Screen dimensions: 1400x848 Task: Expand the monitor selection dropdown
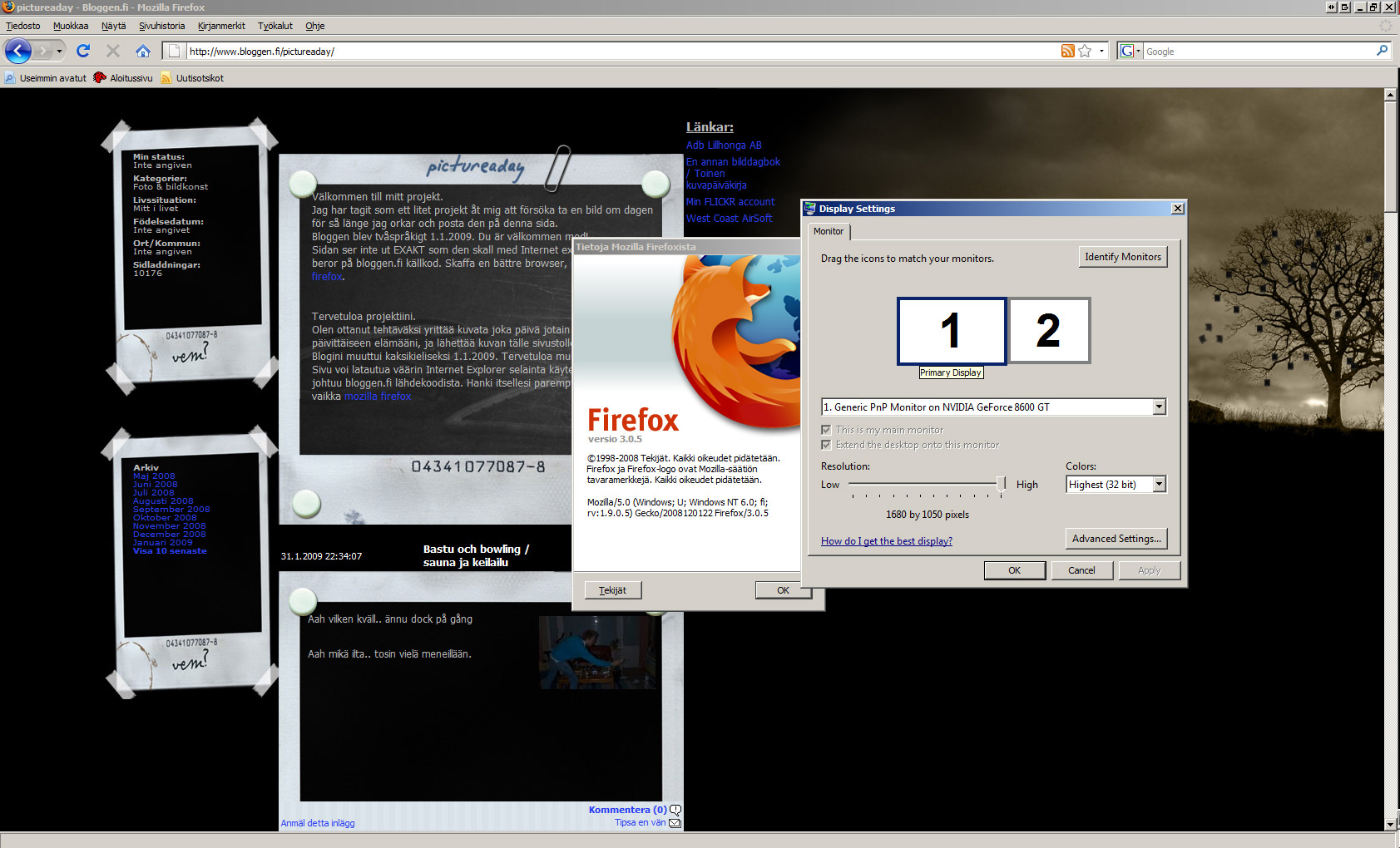[x=1160, y=407]
